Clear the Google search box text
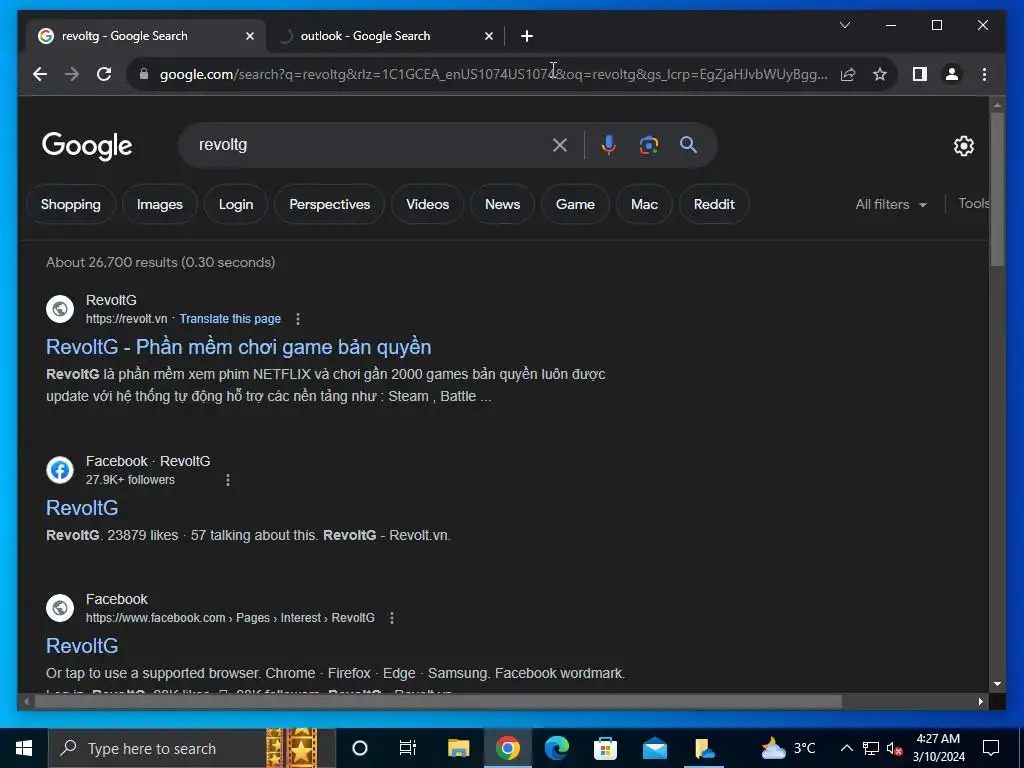1024x768 pixels. tap(560, 145)
